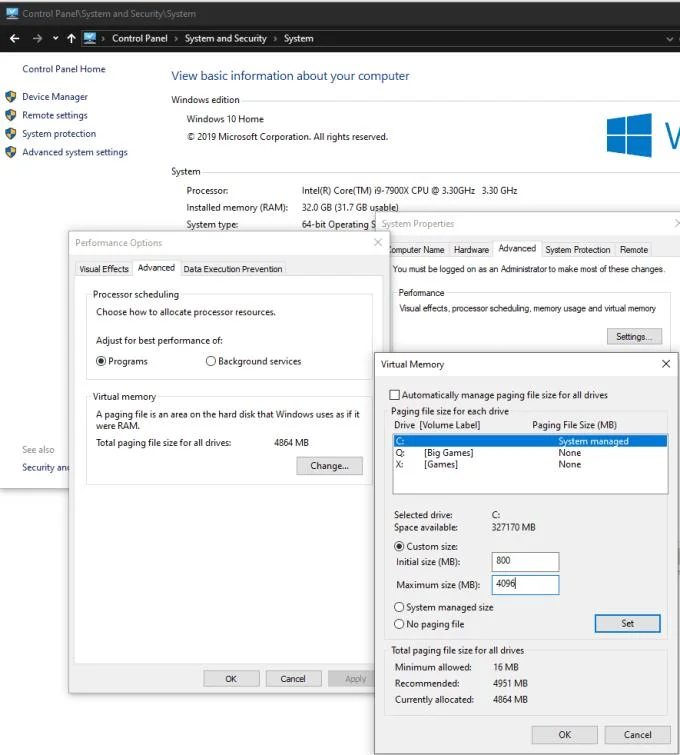Click the computer icon in address bar
The width and height of the screenshot is (680, 755).
click(90, 38)
